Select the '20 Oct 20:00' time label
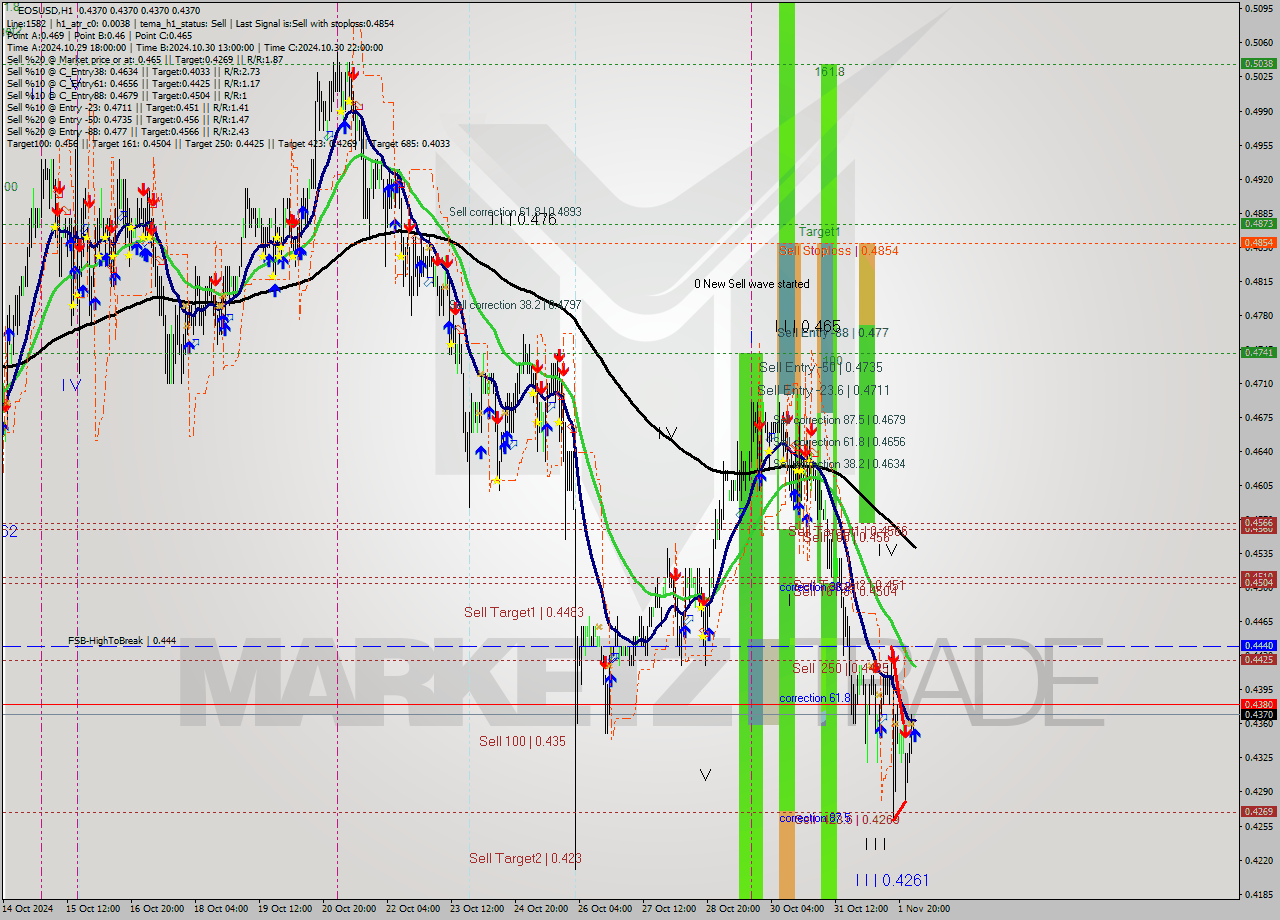The image size is (1280, 920). 350,909
